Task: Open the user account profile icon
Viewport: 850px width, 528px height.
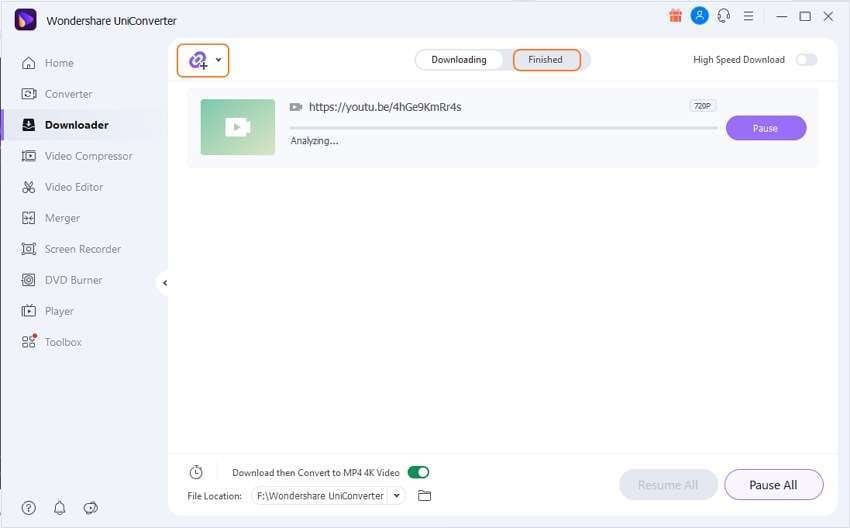Action: (699, 16)
